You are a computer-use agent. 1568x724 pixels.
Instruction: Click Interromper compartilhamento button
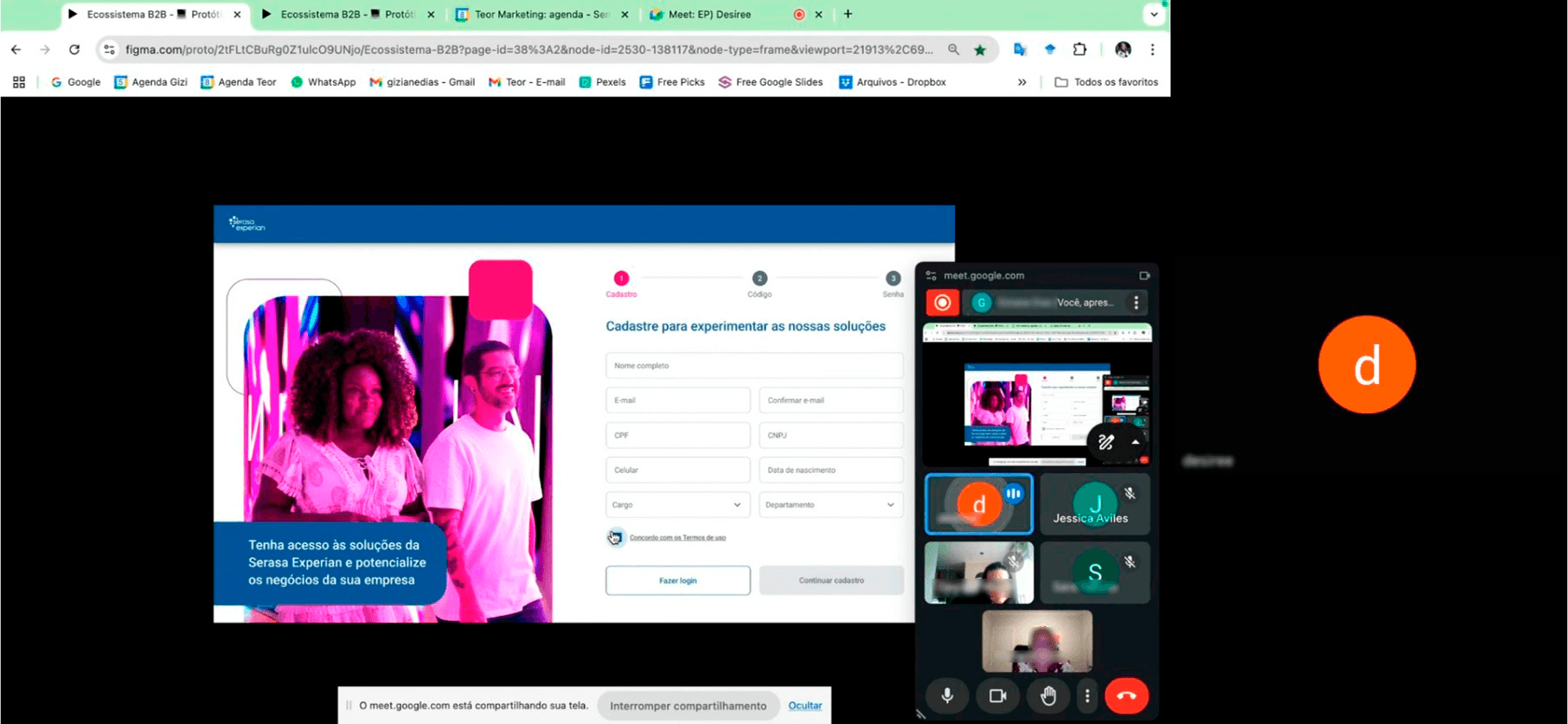(x=688, y=706)
